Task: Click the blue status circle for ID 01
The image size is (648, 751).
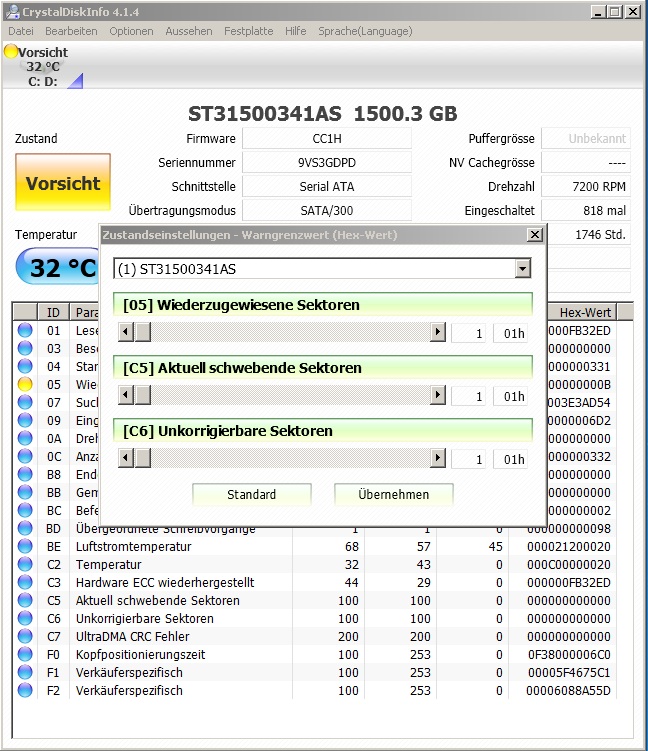Action: point(25,330)
